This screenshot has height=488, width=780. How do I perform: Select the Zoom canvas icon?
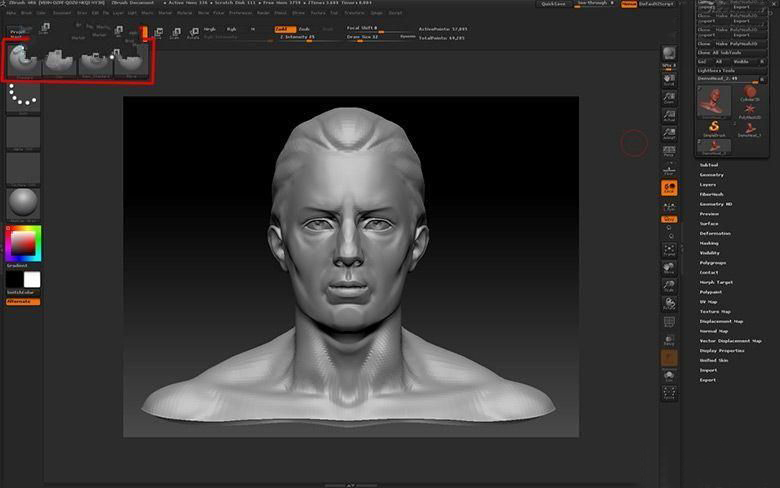coord(669,98)
